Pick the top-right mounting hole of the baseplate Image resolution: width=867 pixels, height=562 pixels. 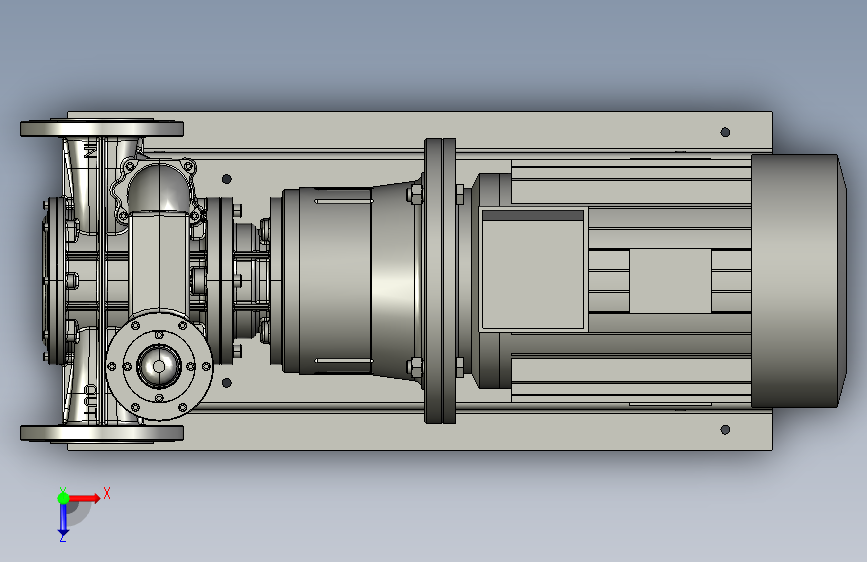point(725,132)
